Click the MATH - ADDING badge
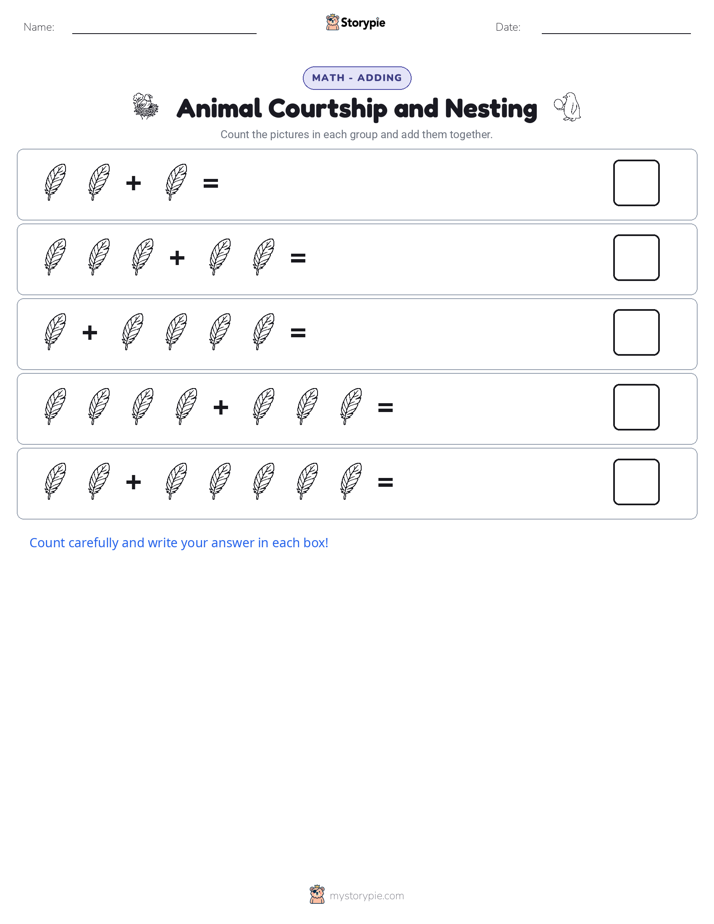 tap(357, 78)
